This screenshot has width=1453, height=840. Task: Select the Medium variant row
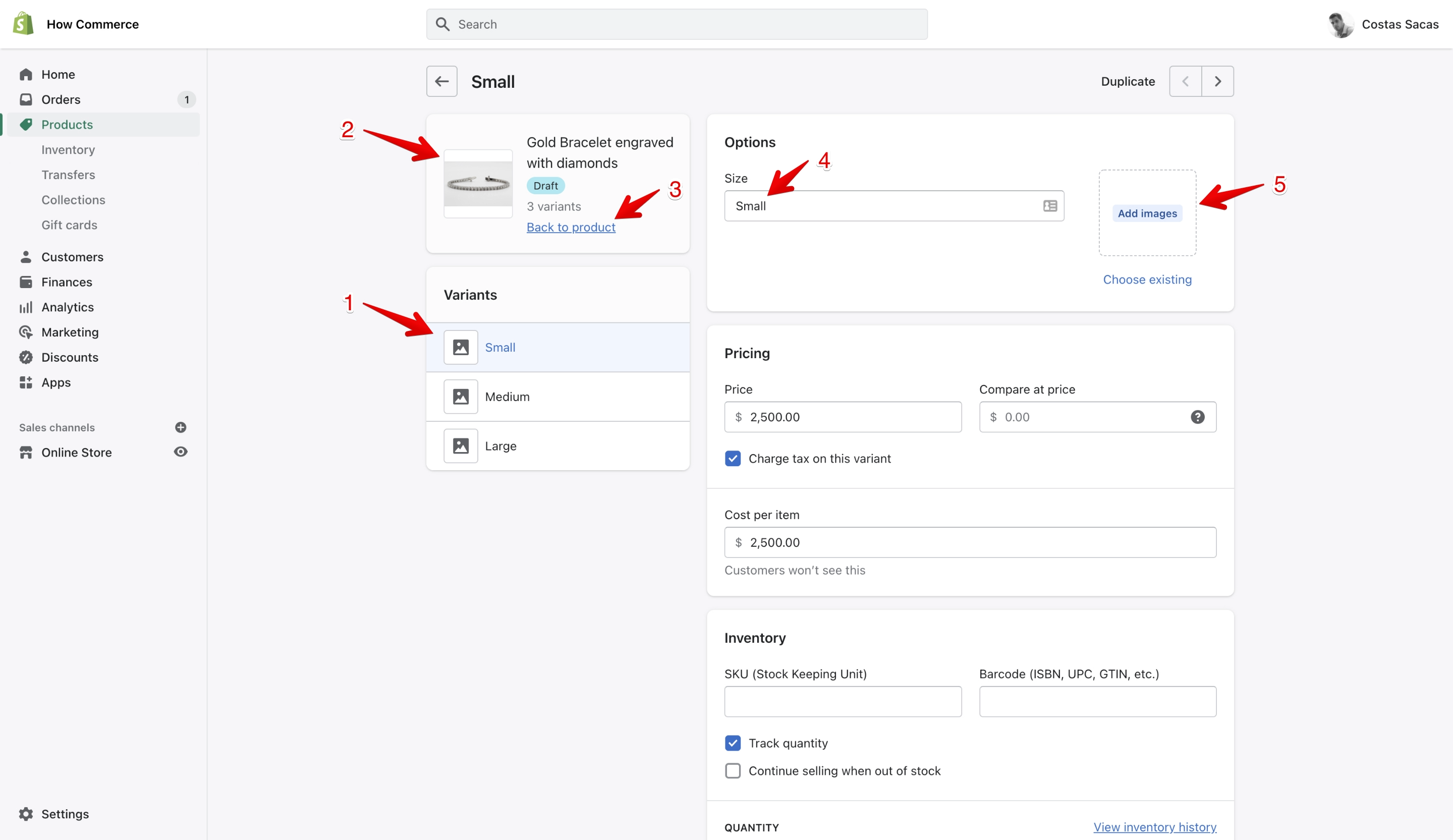557,397
